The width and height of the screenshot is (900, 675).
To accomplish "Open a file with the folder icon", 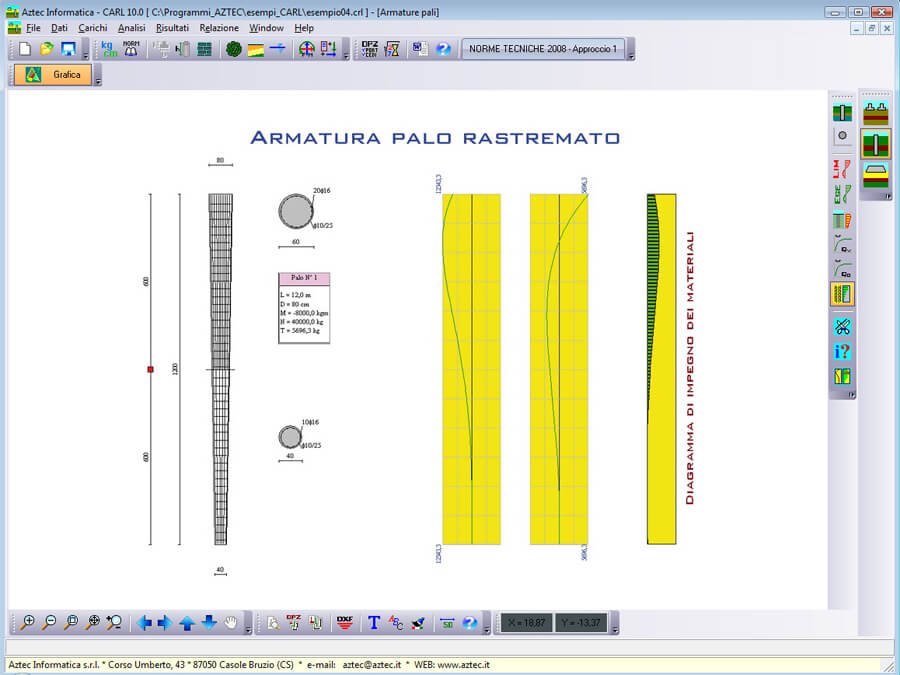I will point(46,49).
